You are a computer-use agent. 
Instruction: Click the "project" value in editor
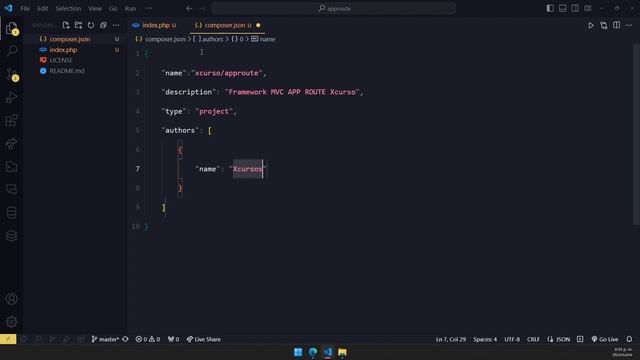213,111
